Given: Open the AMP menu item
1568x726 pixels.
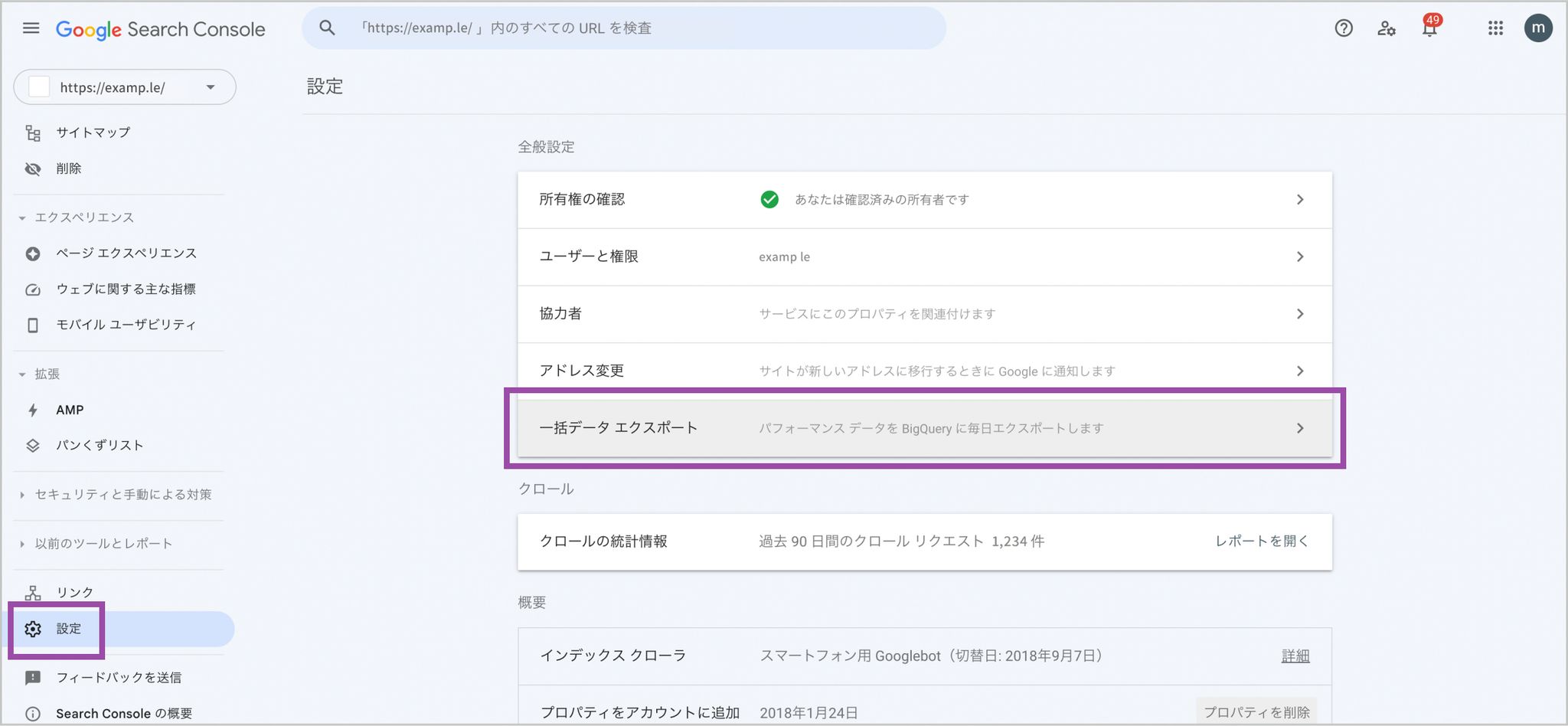Looking at the screenshot, I should point(70,410).
